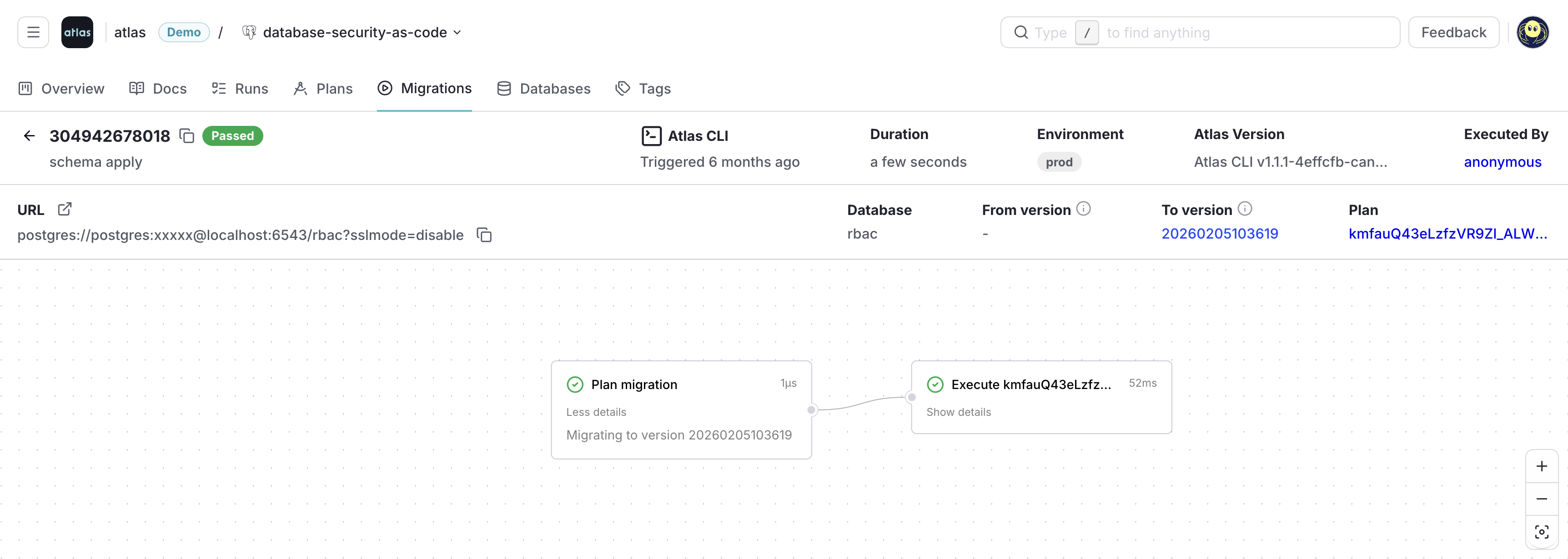Screen dimensions: 1568x559
Task: Click the Demo badge
Action: (184, 32)
